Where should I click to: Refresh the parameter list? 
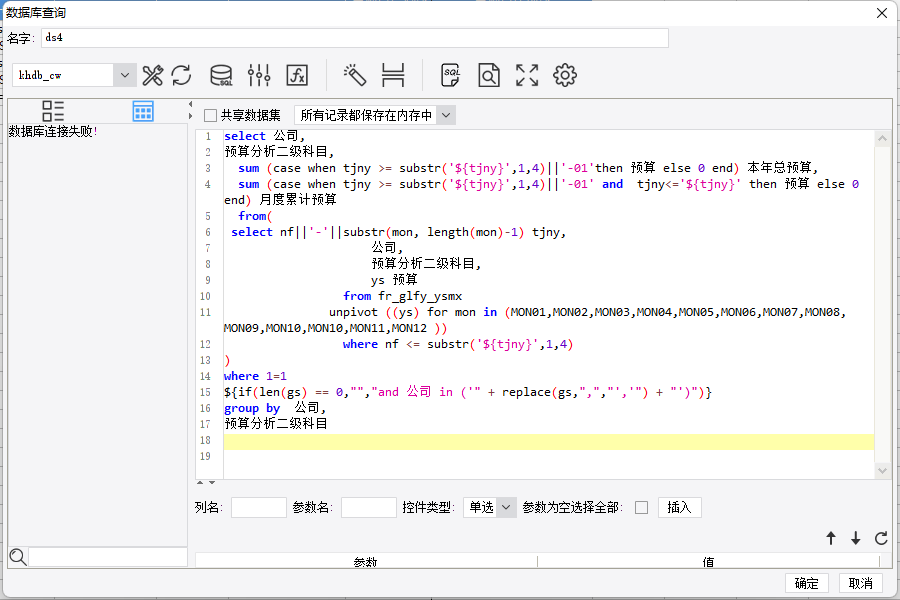click(881, 538)
